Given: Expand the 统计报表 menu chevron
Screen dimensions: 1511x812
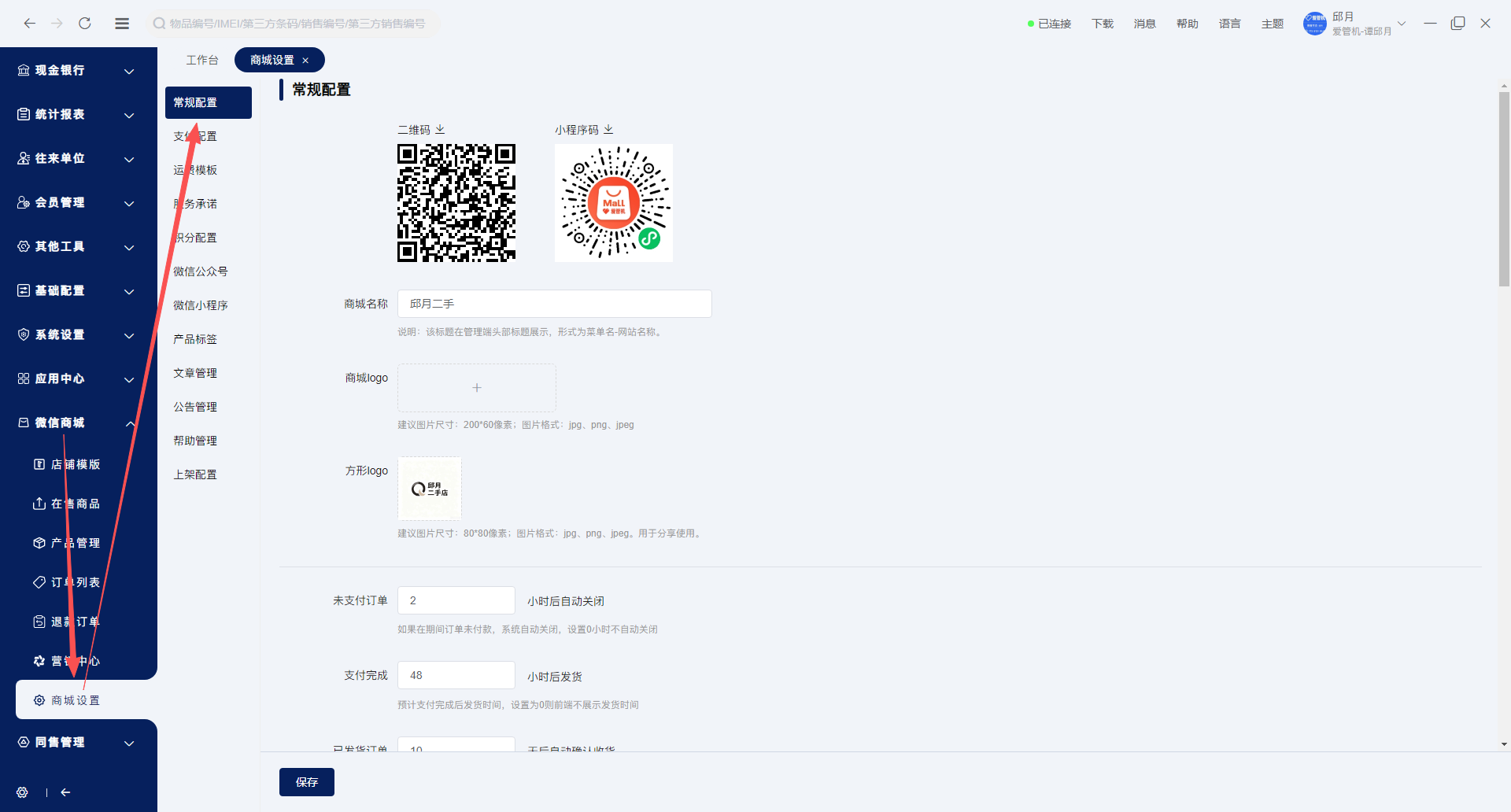Looking at the screenshot, I should 129,116.
